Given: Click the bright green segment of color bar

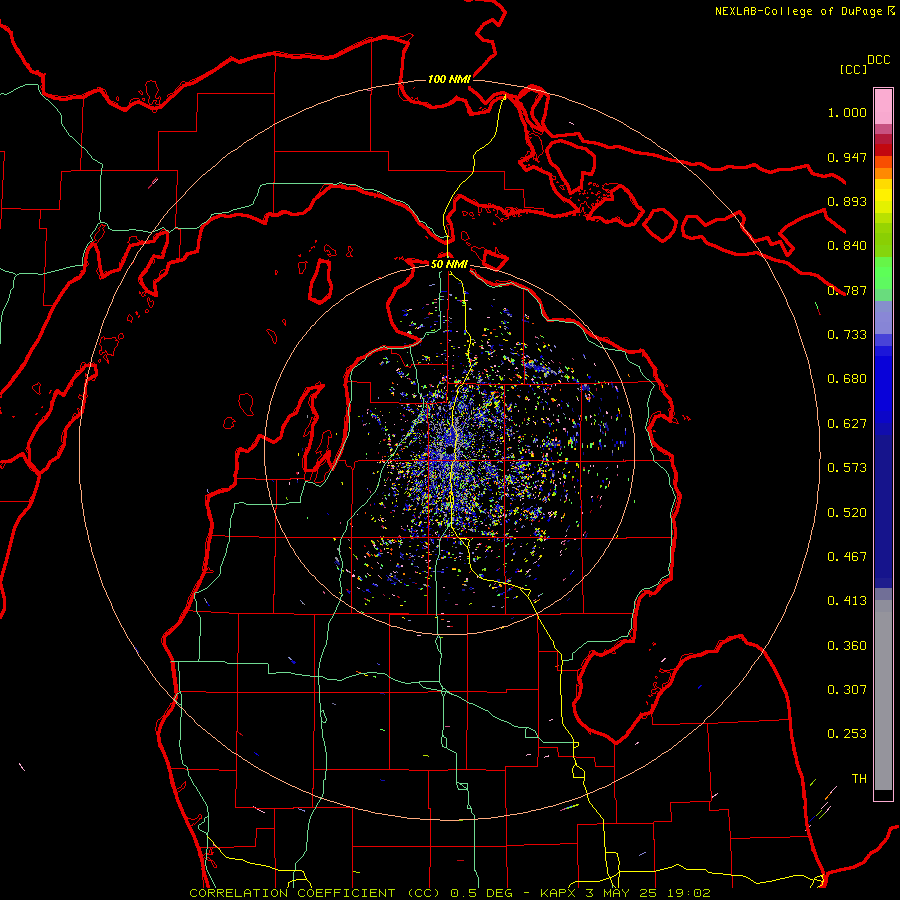Looking at the screenshot, I should 883,273.
